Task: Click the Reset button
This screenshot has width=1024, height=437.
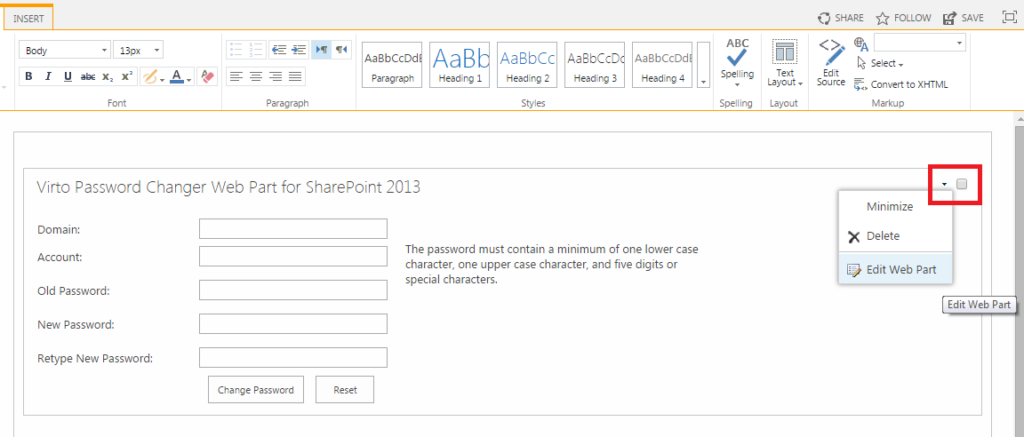Action: click(x=345, y=390)
